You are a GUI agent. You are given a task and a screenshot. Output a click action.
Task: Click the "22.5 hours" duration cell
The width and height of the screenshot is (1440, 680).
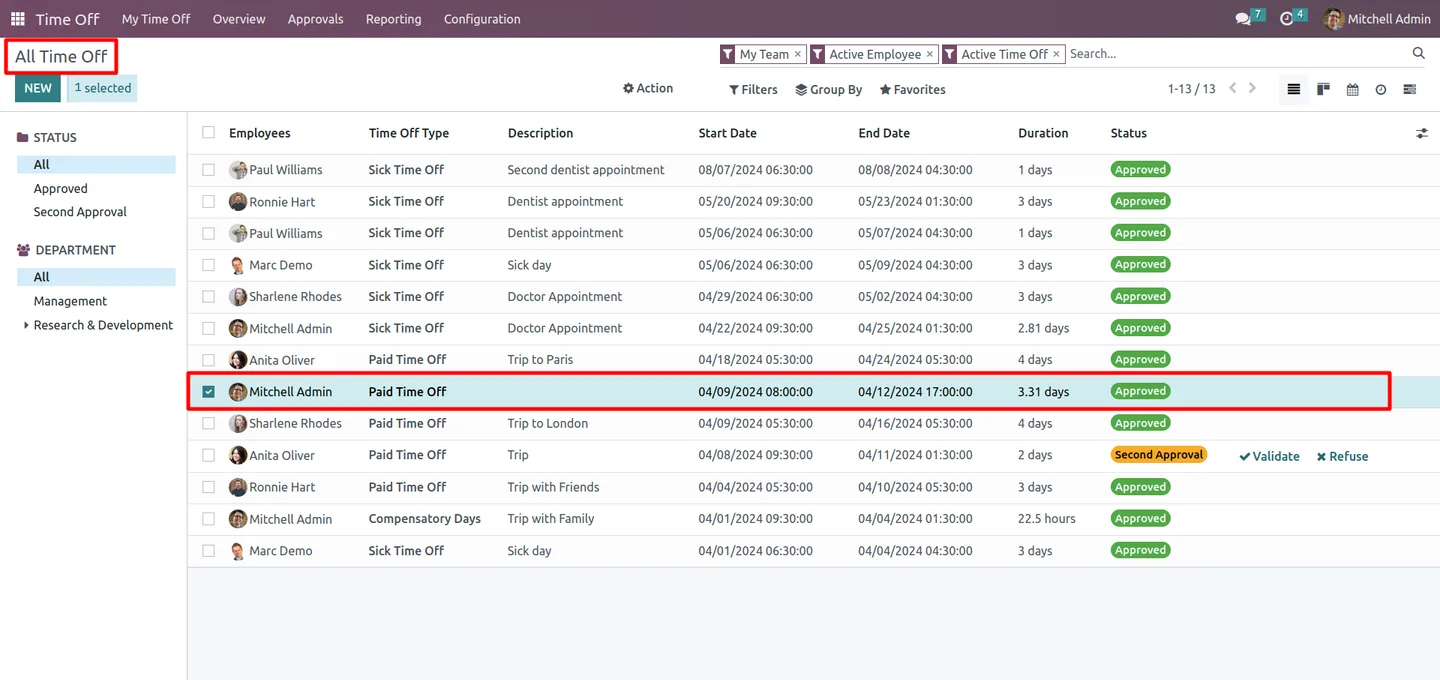1047,519
